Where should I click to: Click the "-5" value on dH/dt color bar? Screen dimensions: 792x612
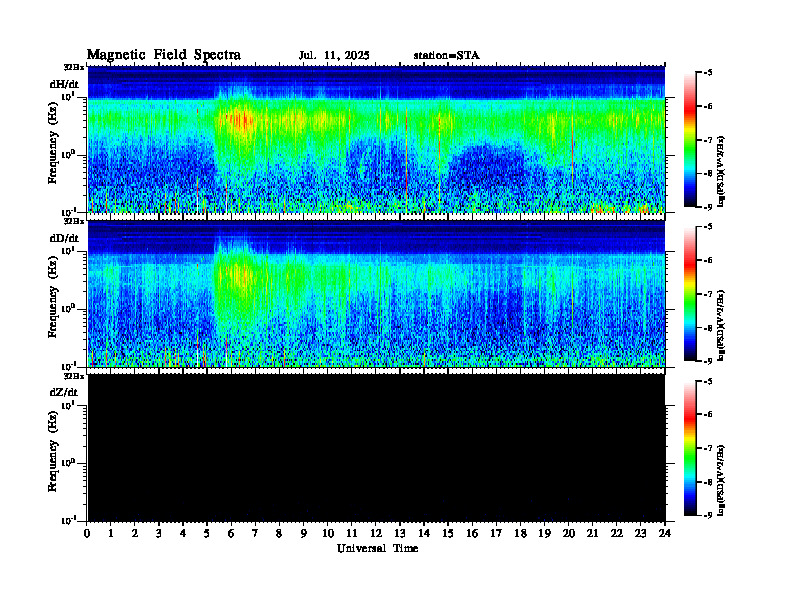(707, 73)
